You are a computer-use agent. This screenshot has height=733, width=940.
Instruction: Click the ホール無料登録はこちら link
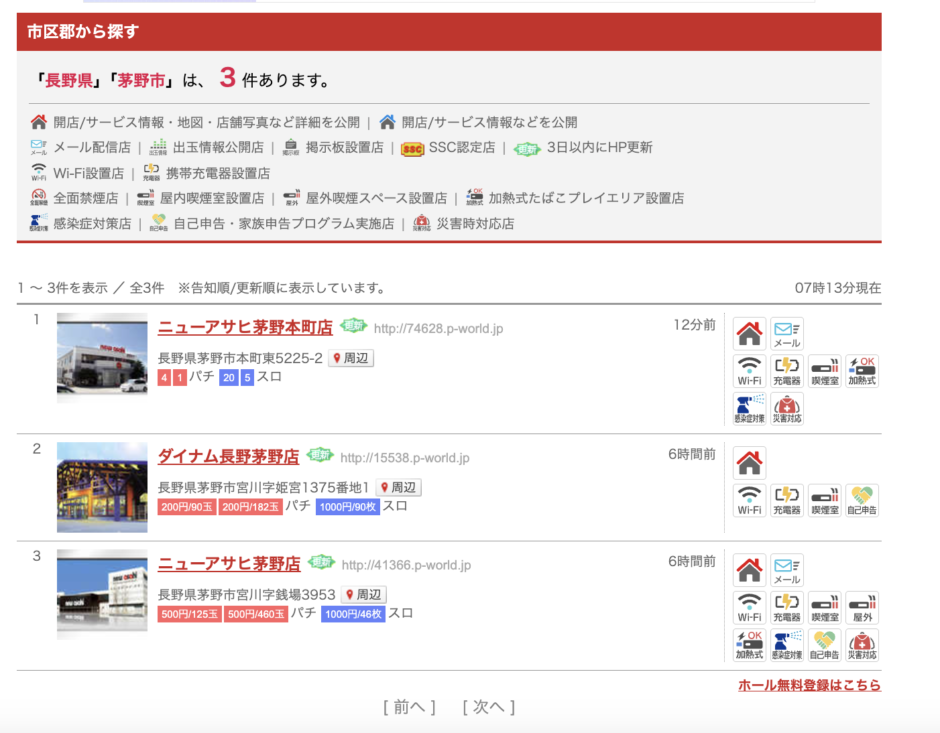coord(809,685)
